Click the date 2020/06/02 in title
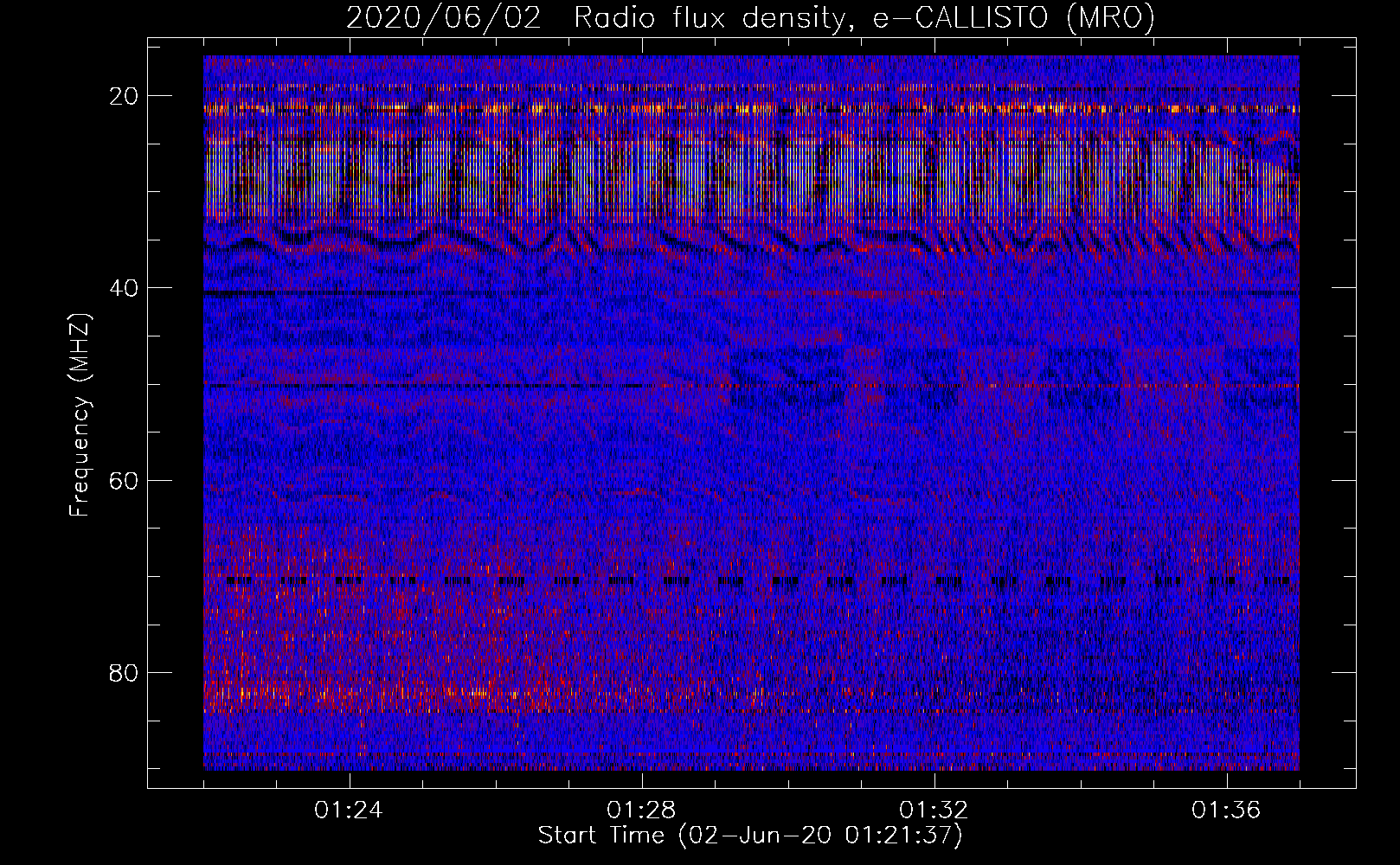Viewport: 1400px width, 865px height. tap(443, 18)
